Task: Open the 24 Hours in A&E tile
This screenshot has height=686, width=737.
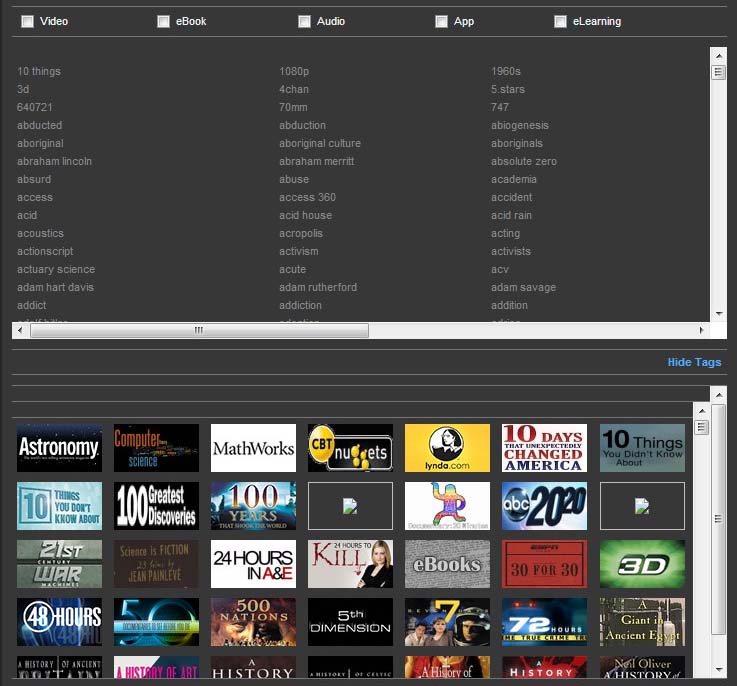Action: [253, 564]
